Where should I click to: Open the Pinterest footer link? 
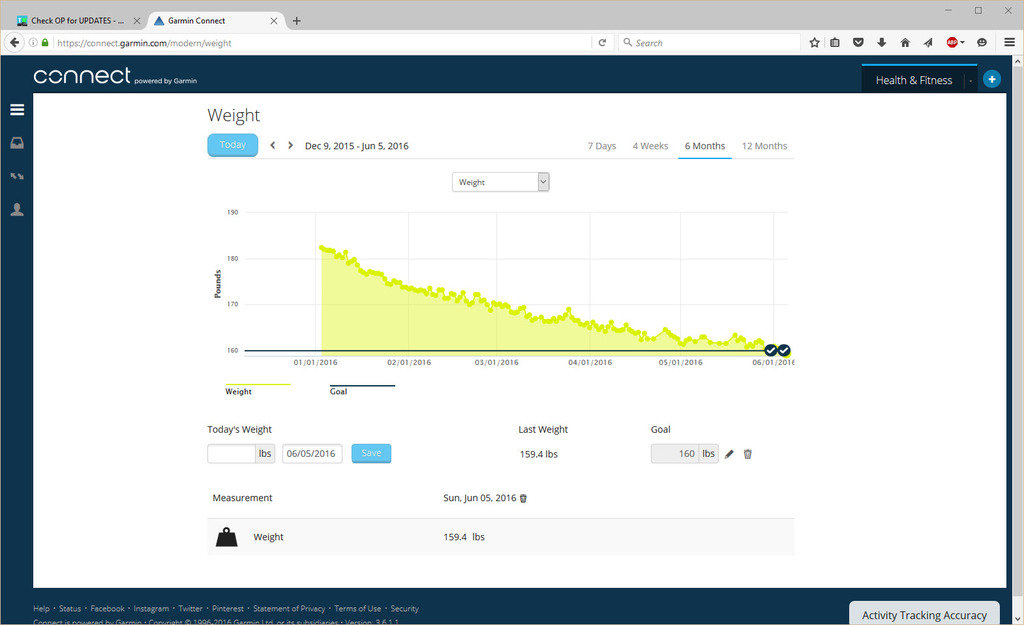coord(227,609)
